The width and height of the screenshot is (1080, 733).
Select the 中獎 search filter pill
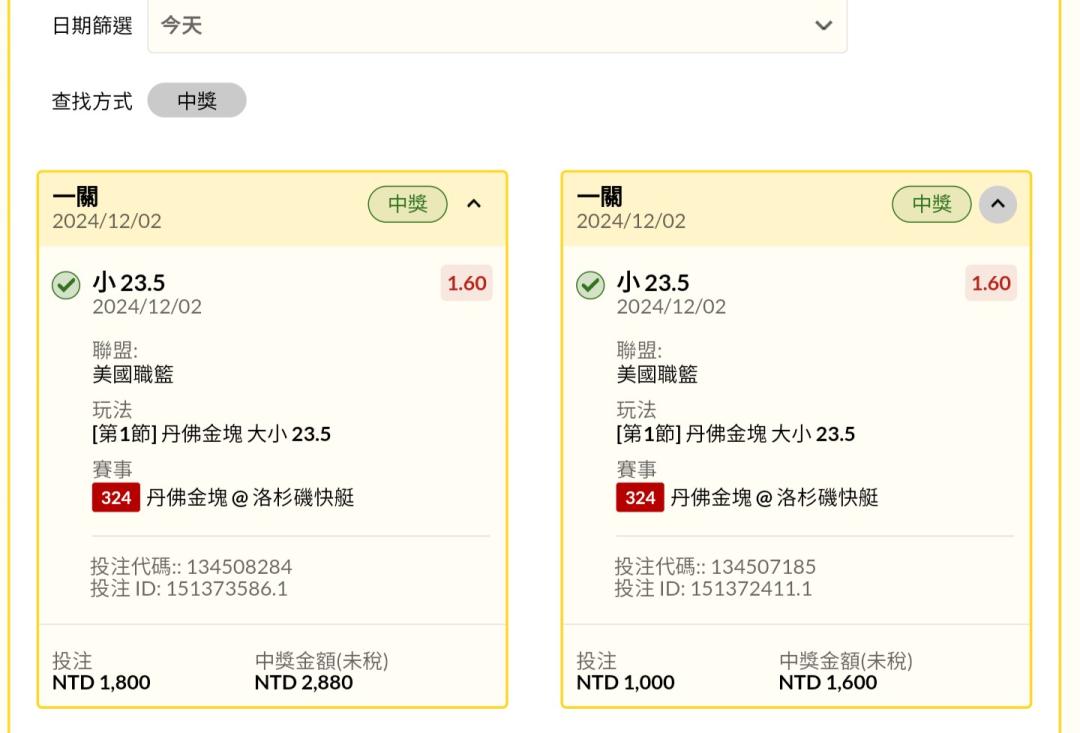tap(197, 101)
